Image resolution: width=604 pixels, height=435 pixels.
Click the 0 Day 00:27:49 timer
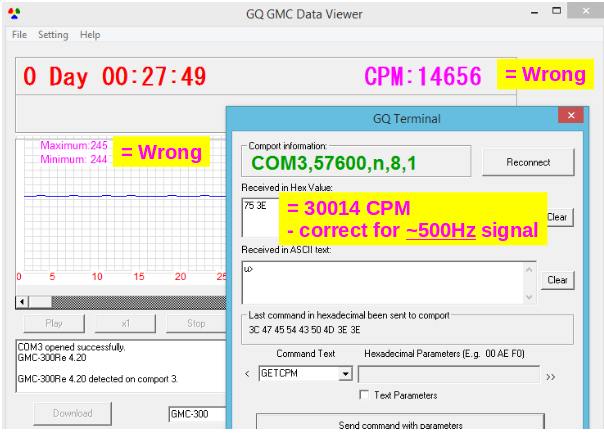[114, 76]
